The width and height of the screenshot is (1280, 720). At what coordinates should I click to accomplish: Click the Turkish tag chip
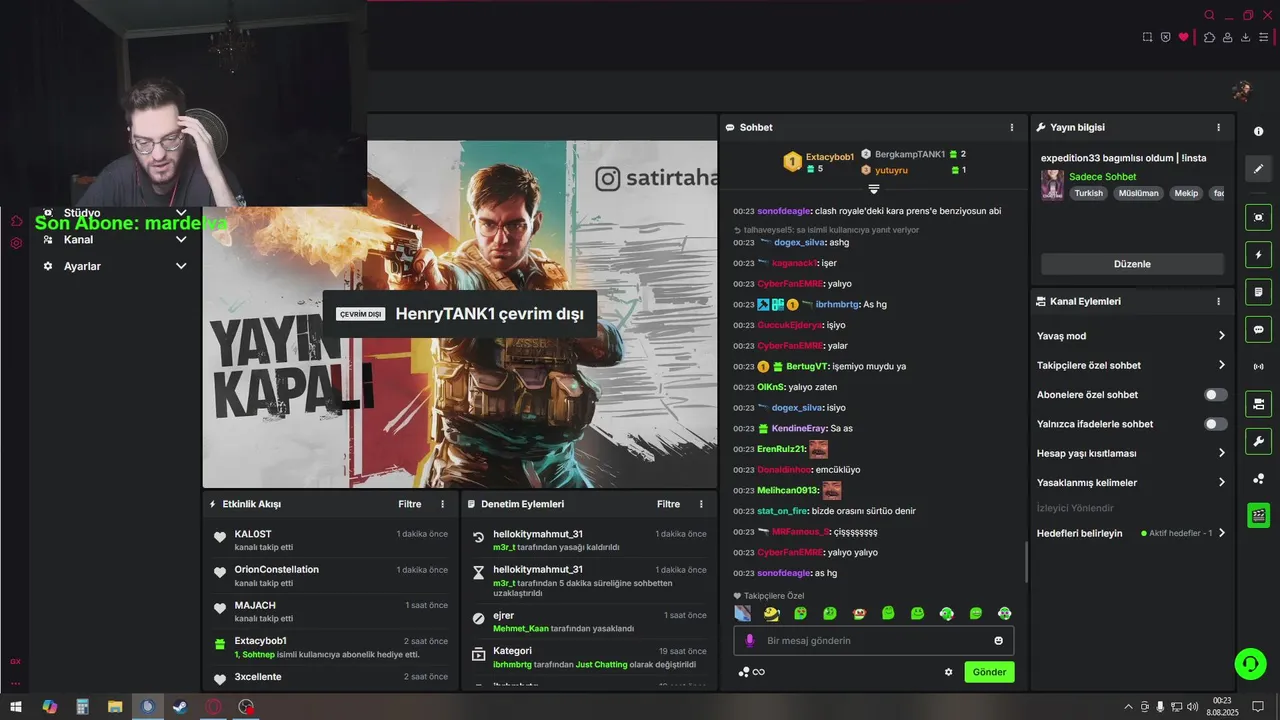click(1088, 193)
